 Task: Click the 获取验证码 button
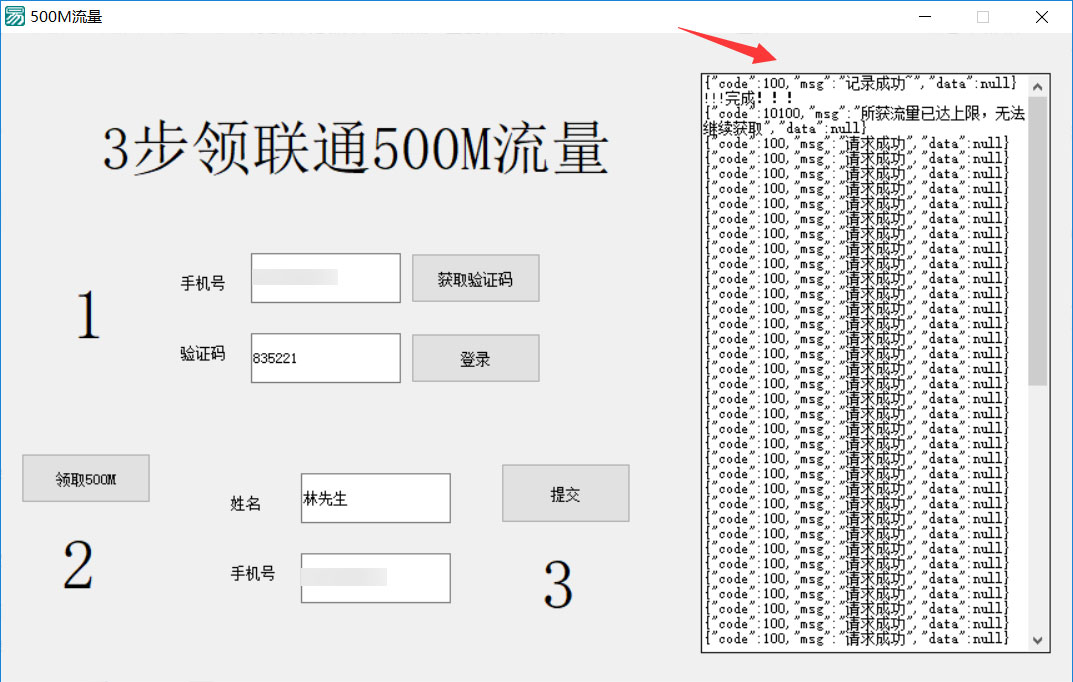tap(476, 278)
